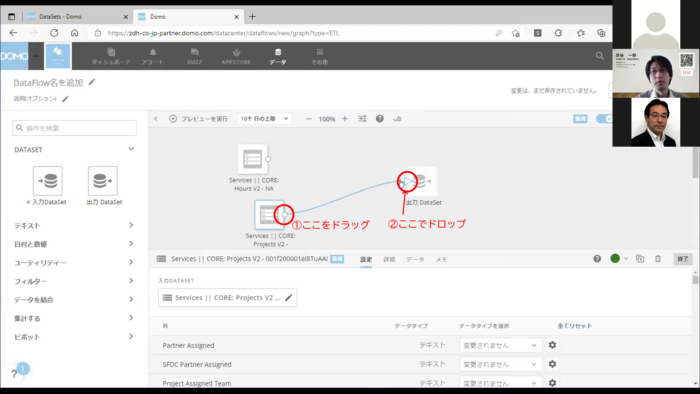Expand the テキスト category

[x=74, y=225]
